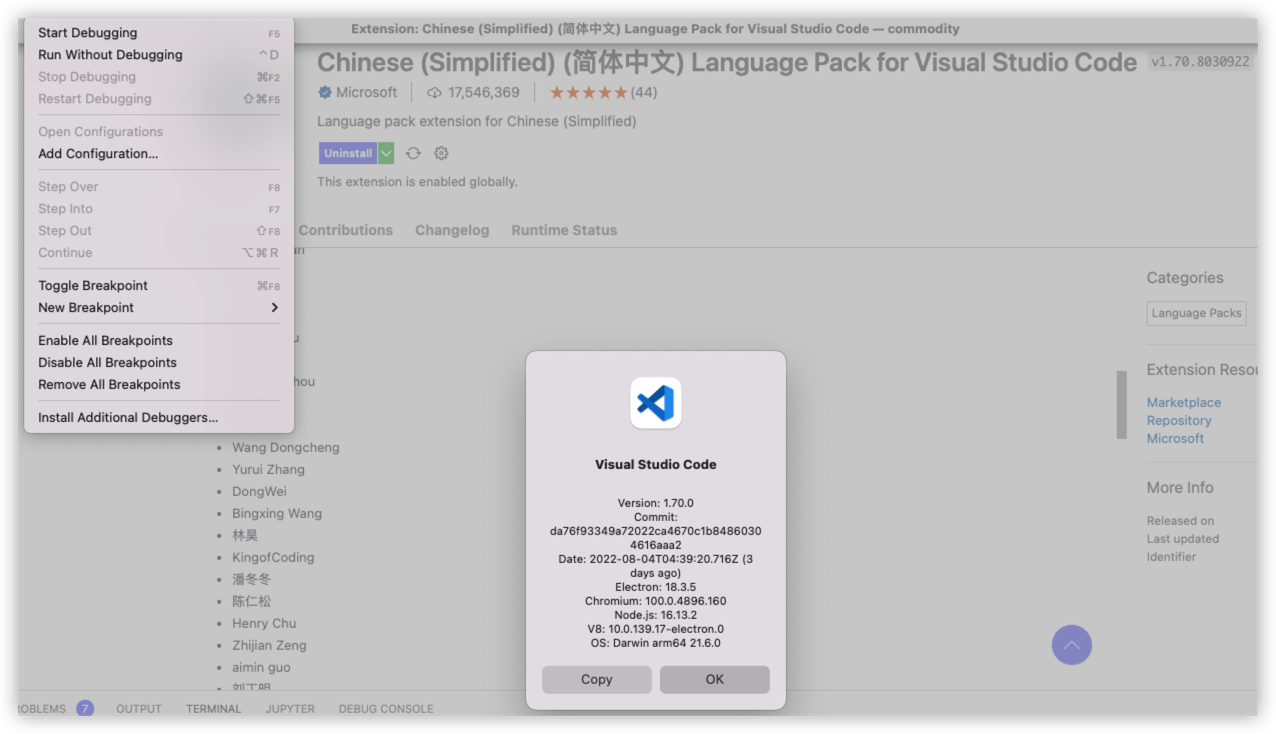Click the reload extension sync icon
This screenshot has height=734, width=1276.
(x=413, y=153)
